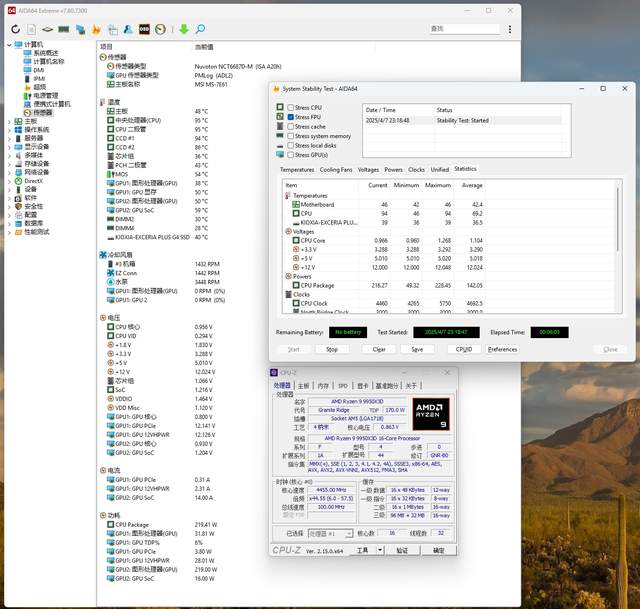Viewport: 640px width, 609px height.
Task: Uncheck the Stress FPU checkbox
Action: (291, 117)
